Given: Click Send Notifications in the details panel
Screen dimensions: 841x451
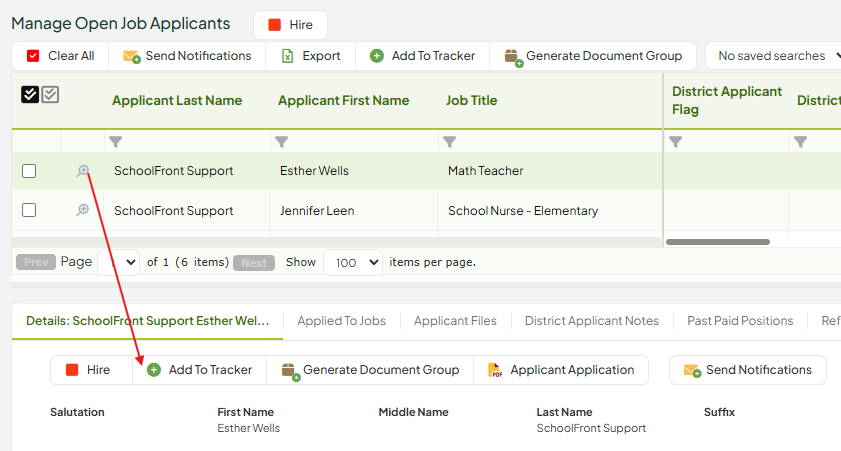Looking at the screenshot, I should pyautogui.click(x=748, y=370).
